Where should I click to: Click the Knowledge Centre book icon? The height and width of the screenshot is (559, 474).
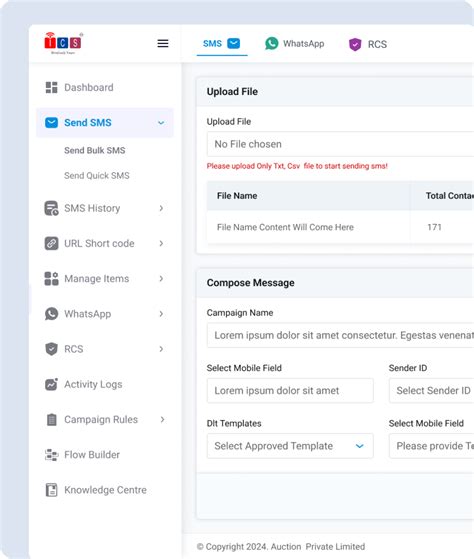pyautogui.click(x=51, y=490)
